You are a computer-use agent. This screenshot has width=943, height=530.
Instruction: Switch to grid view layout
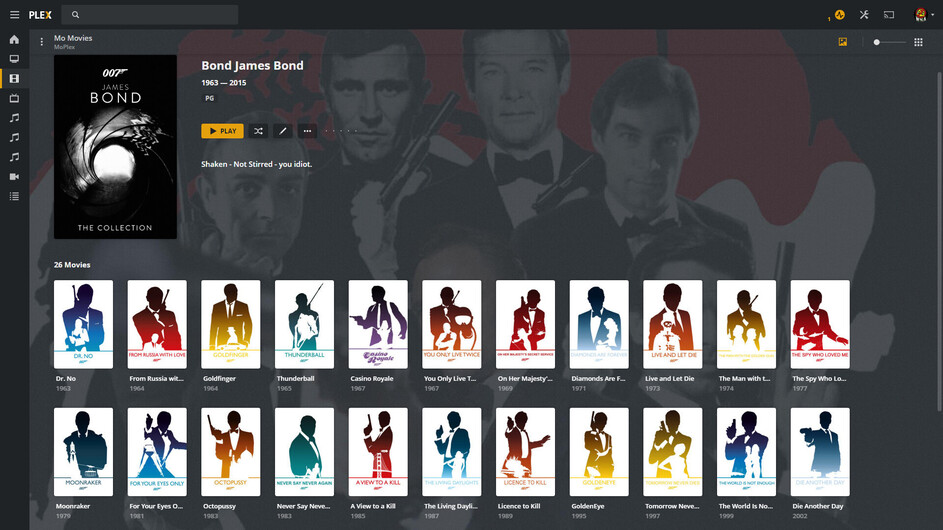(918, 42)
